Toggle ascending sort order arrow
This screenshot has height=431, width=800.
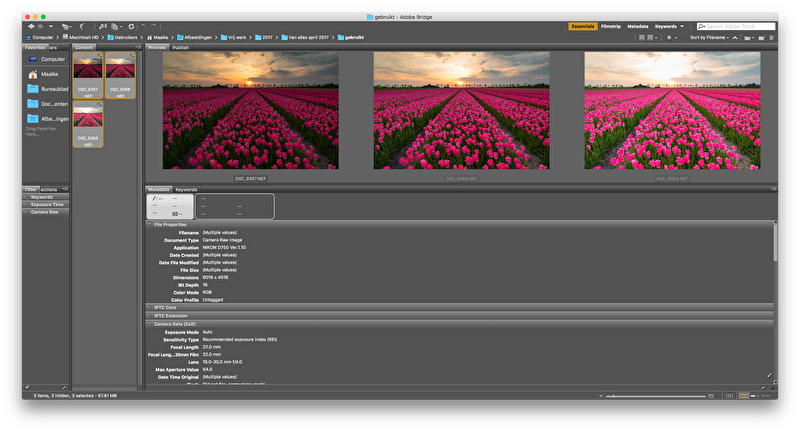pyautogui.click(x=735, y=38)
